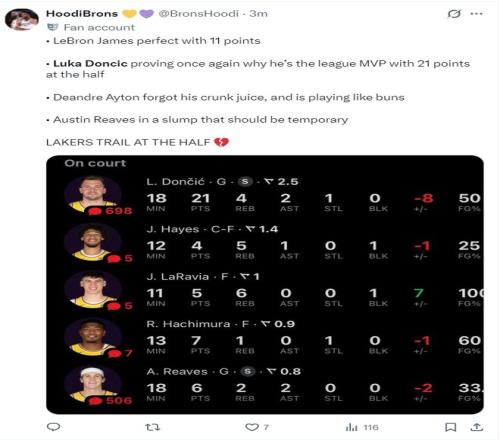Open the 3m post timestamp
The width and height of the screenshot is (500, 440).
[x=258, y=14]
